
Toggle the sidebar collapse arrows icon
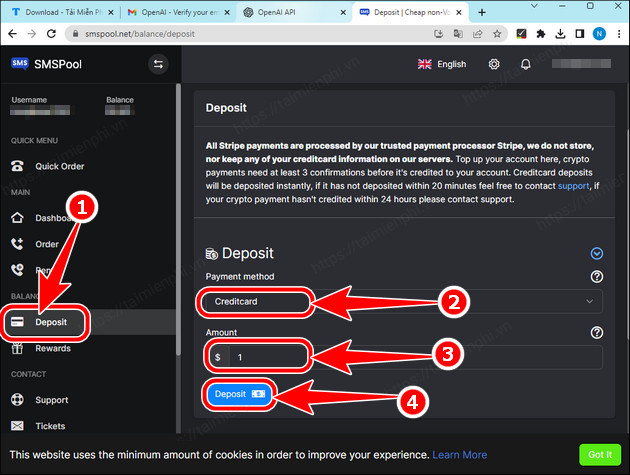click(158, 65)
